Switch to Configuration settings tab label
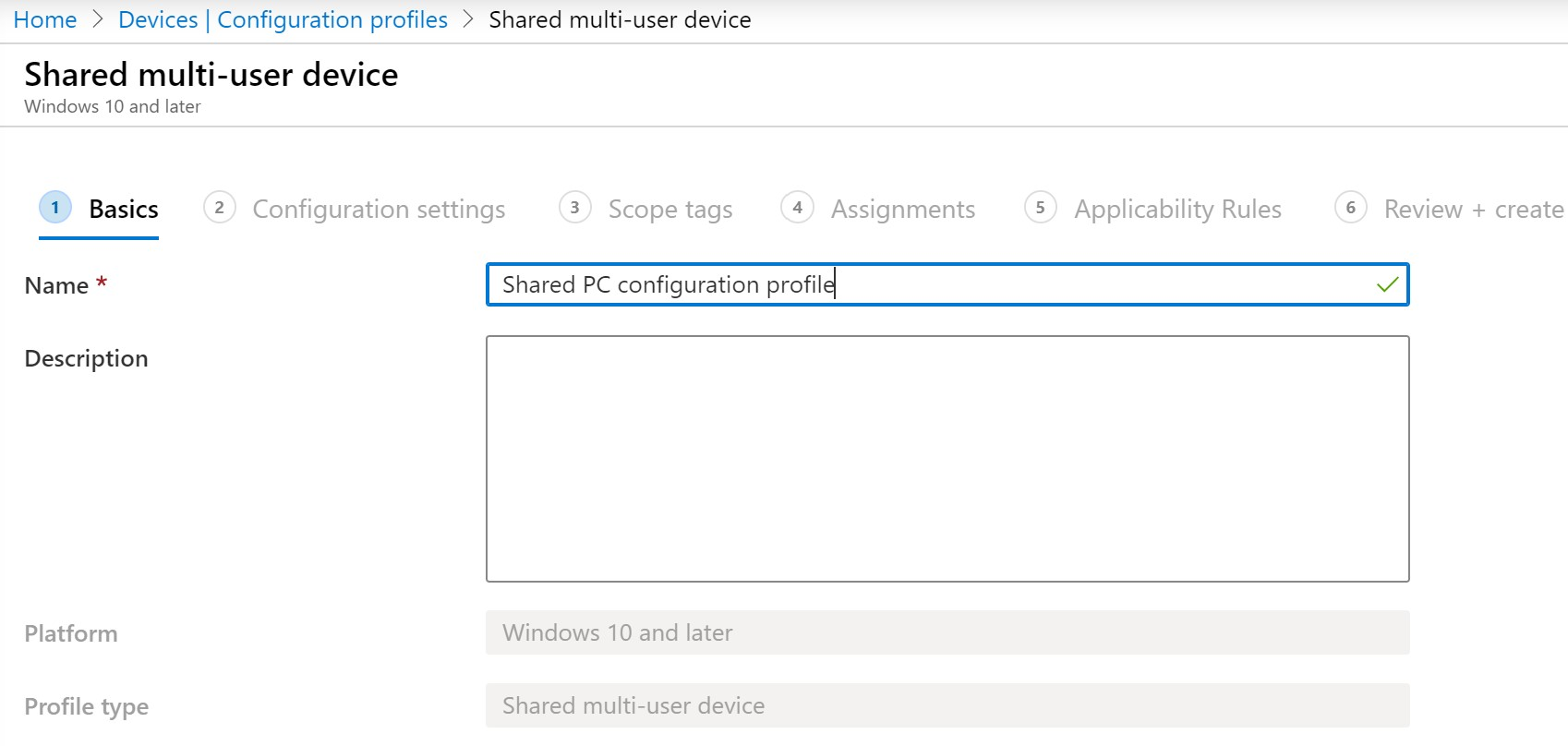1568x746 pixels. (x=379, y=210)
